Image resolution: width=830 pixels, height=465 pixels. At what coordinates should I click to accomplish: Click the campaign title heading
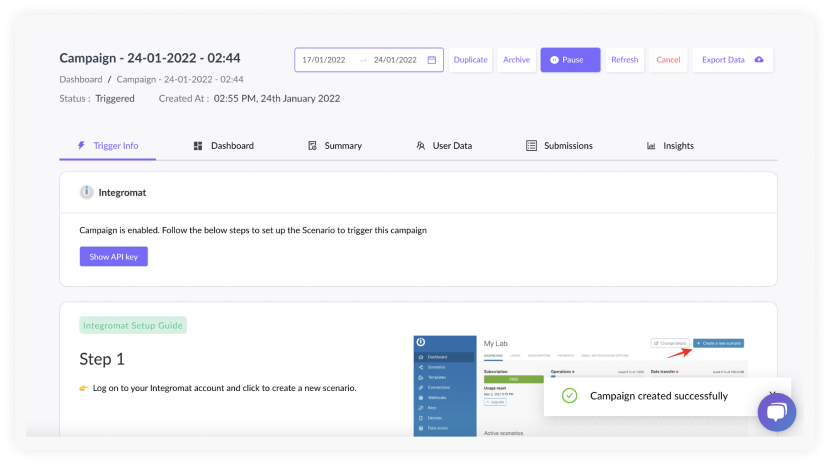point(150,58)
